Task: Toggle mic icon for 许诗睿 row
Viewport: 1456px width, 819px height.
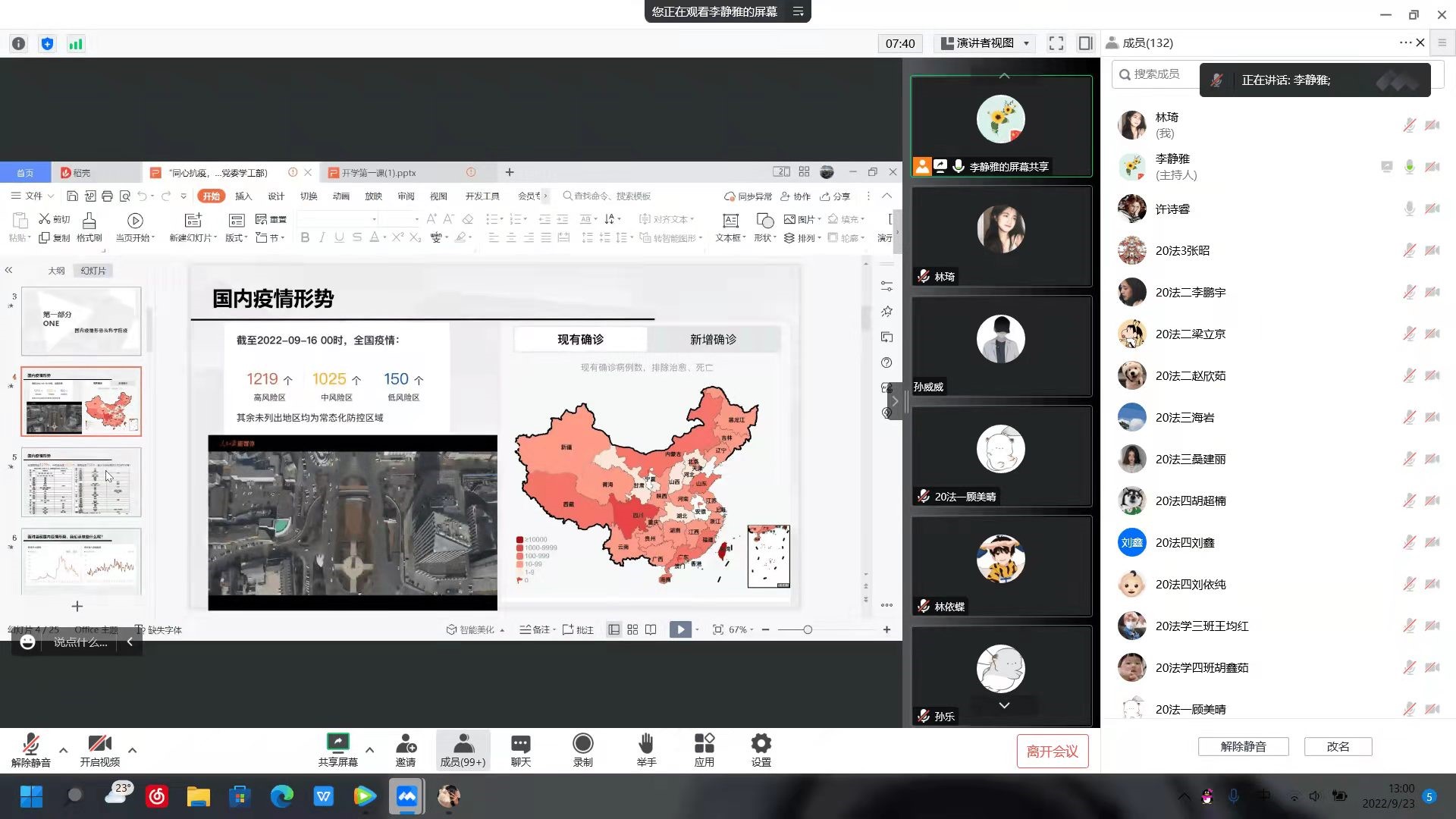Action: (1409, 209)
